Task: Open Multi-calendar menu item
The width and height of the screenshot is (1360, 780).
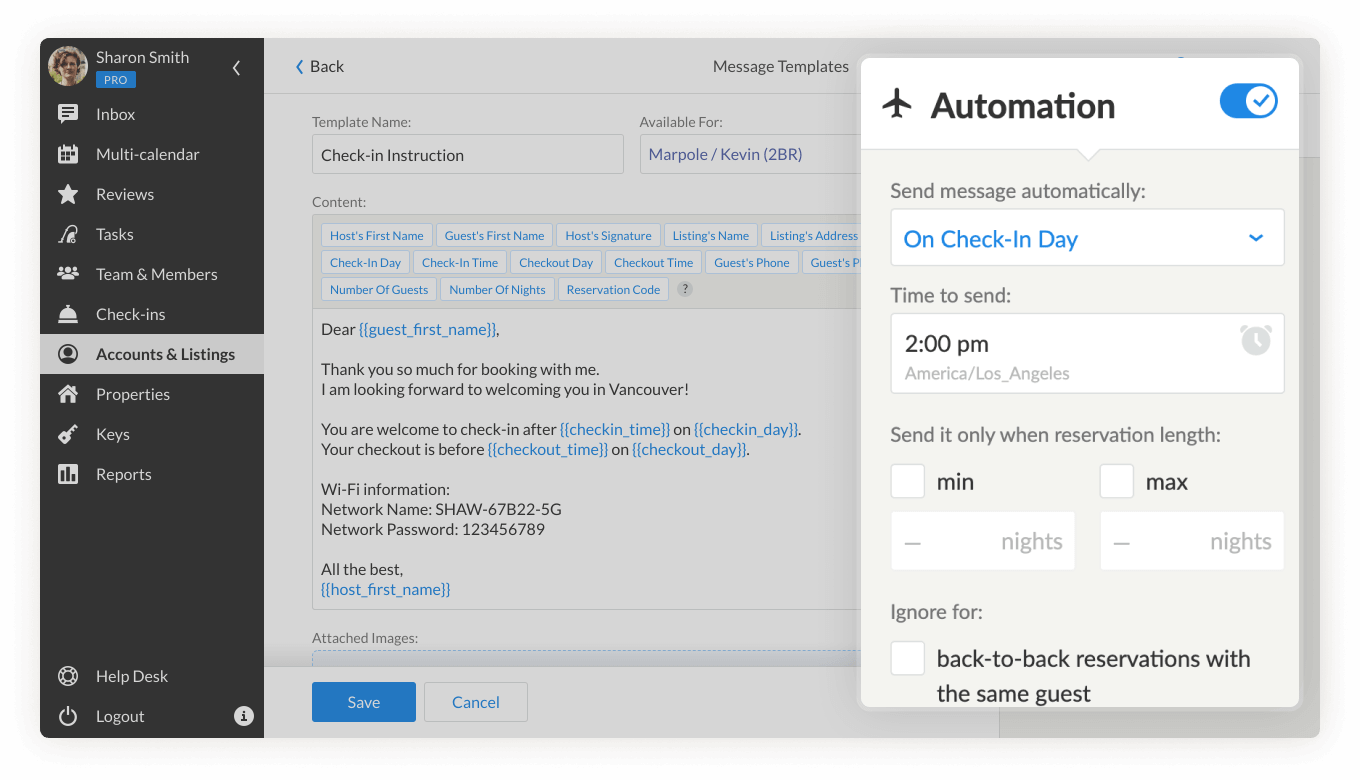Action: pyautogui.click(x=152, y=154)
